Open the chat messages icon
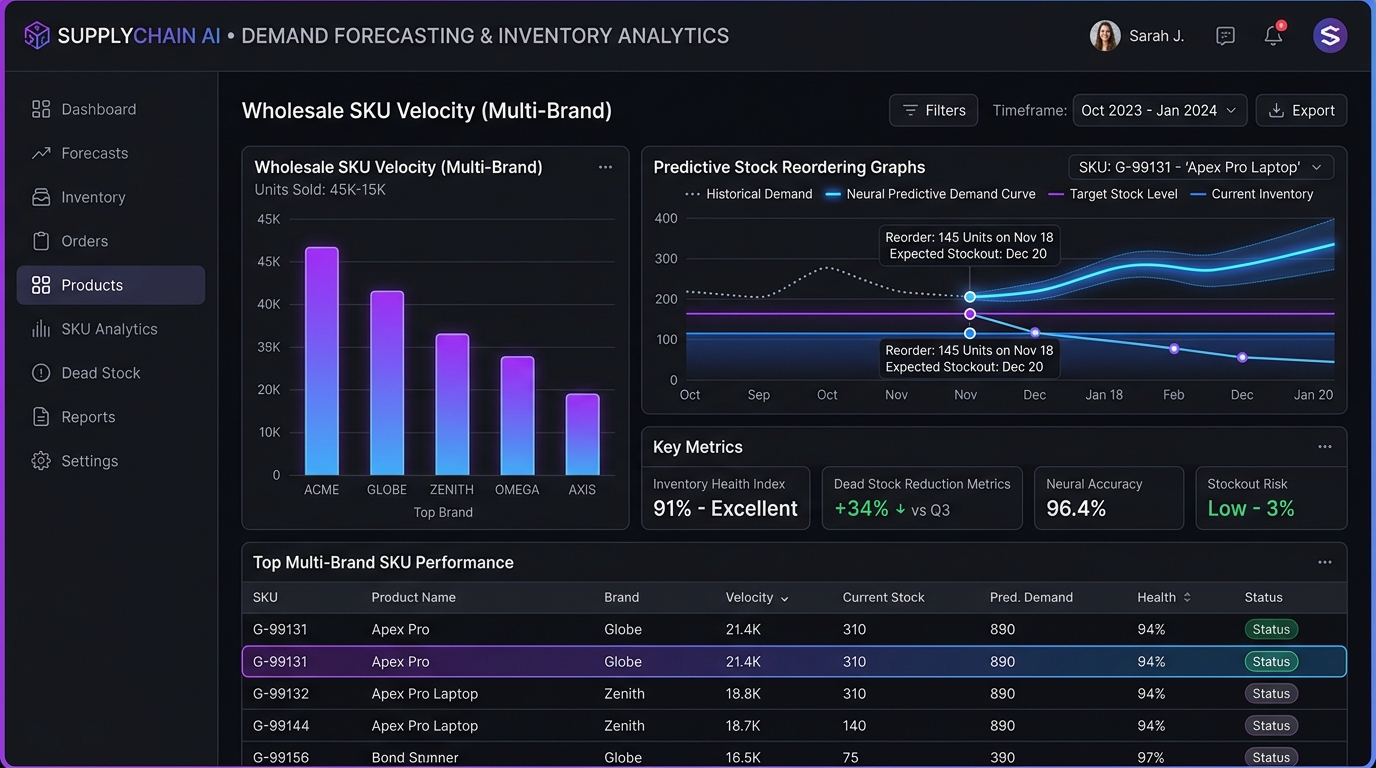Screen dimensions: 1376x768 point(1225,36)
